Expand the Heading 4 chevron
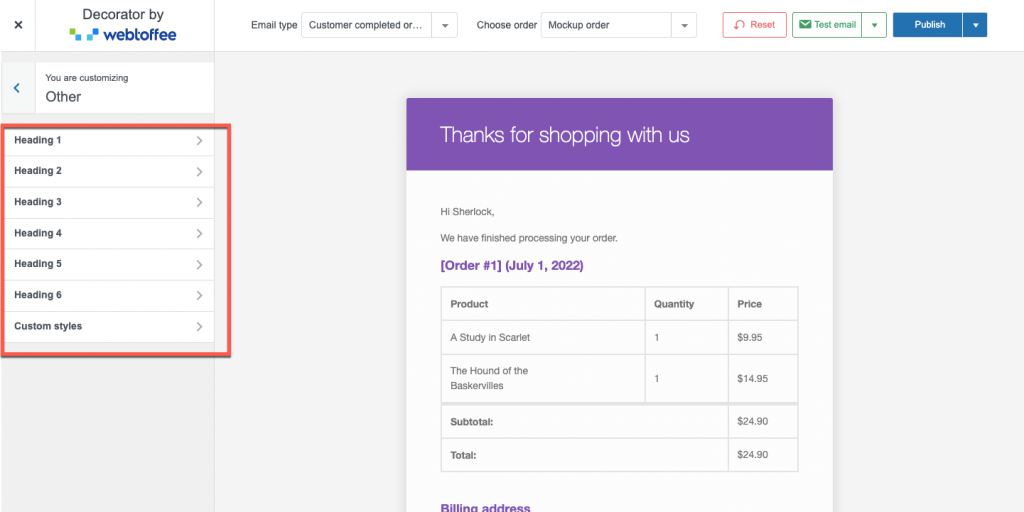The image size is (1024, 512). click(x=199, y=234)
